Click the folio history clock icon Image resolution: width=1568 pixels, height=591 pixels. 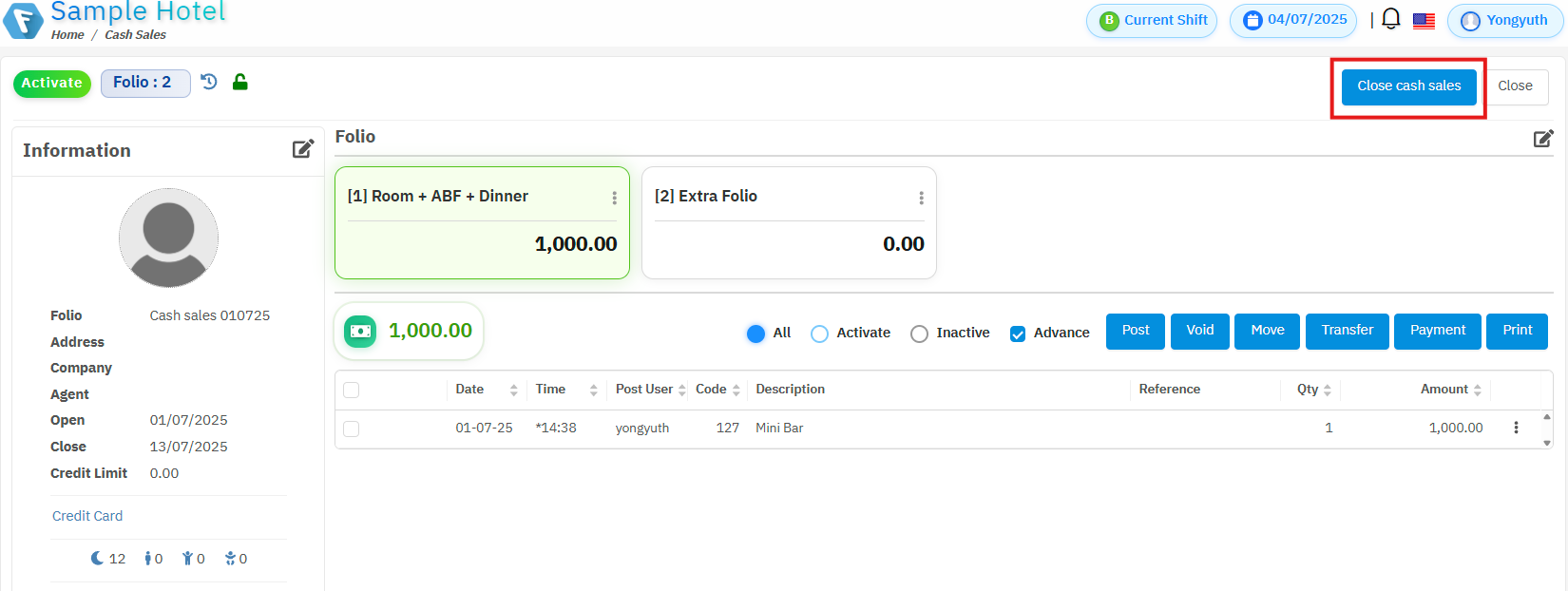209,83
